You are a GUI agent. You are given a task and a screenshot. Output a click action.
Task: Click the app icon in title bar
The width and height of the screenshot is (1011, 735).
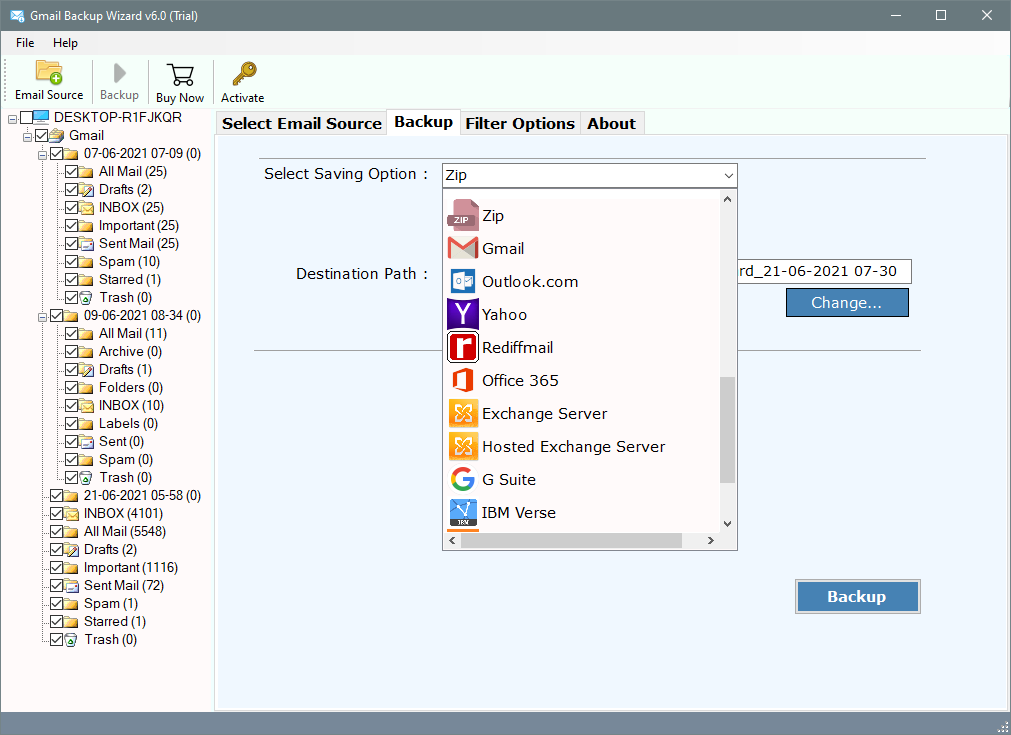(17, 15)
